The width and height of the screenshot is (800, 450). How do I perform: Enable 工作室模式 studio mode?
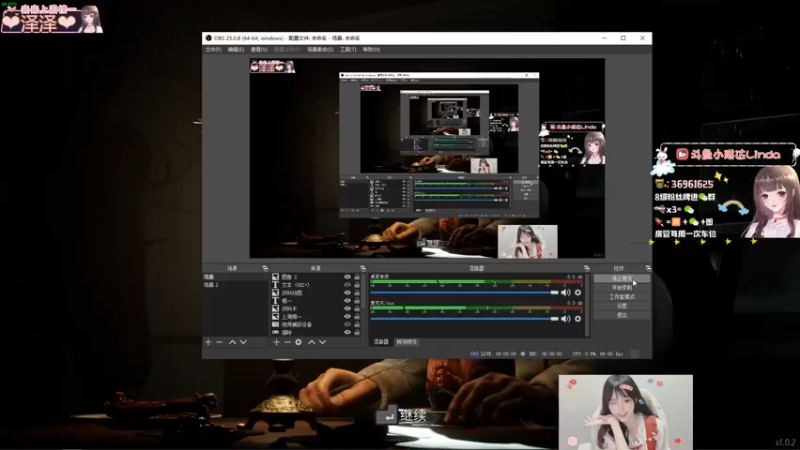coord(621,297)
